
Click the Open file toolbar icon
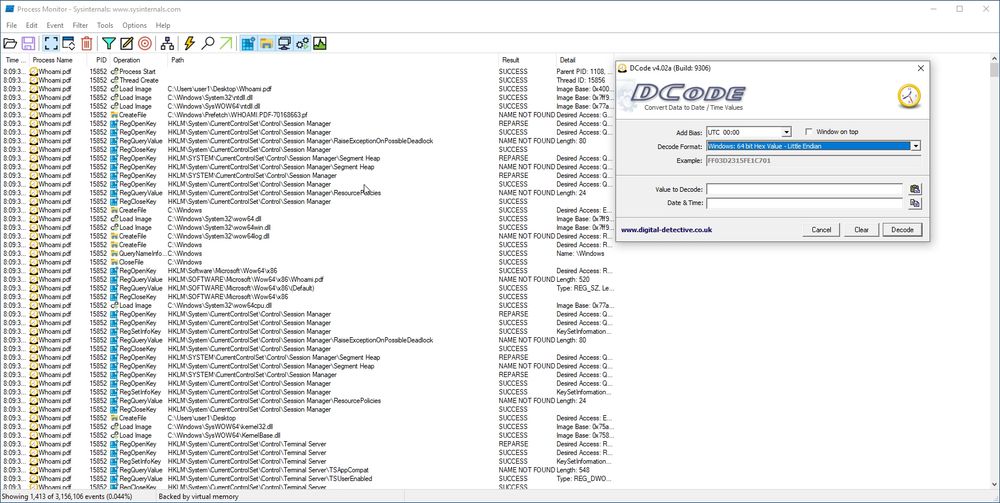click(10, 43)
